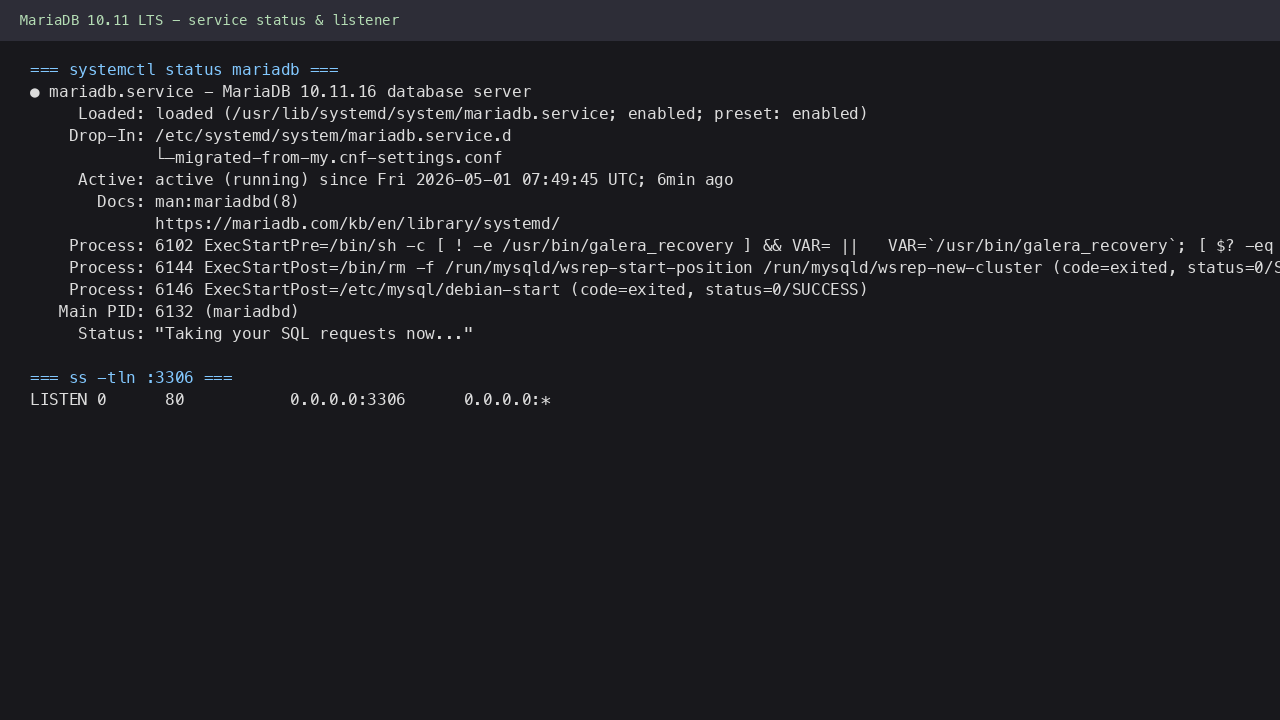Click the '6min ago' text
Viewport: 1280px width, 720px height.
(695, 180)
